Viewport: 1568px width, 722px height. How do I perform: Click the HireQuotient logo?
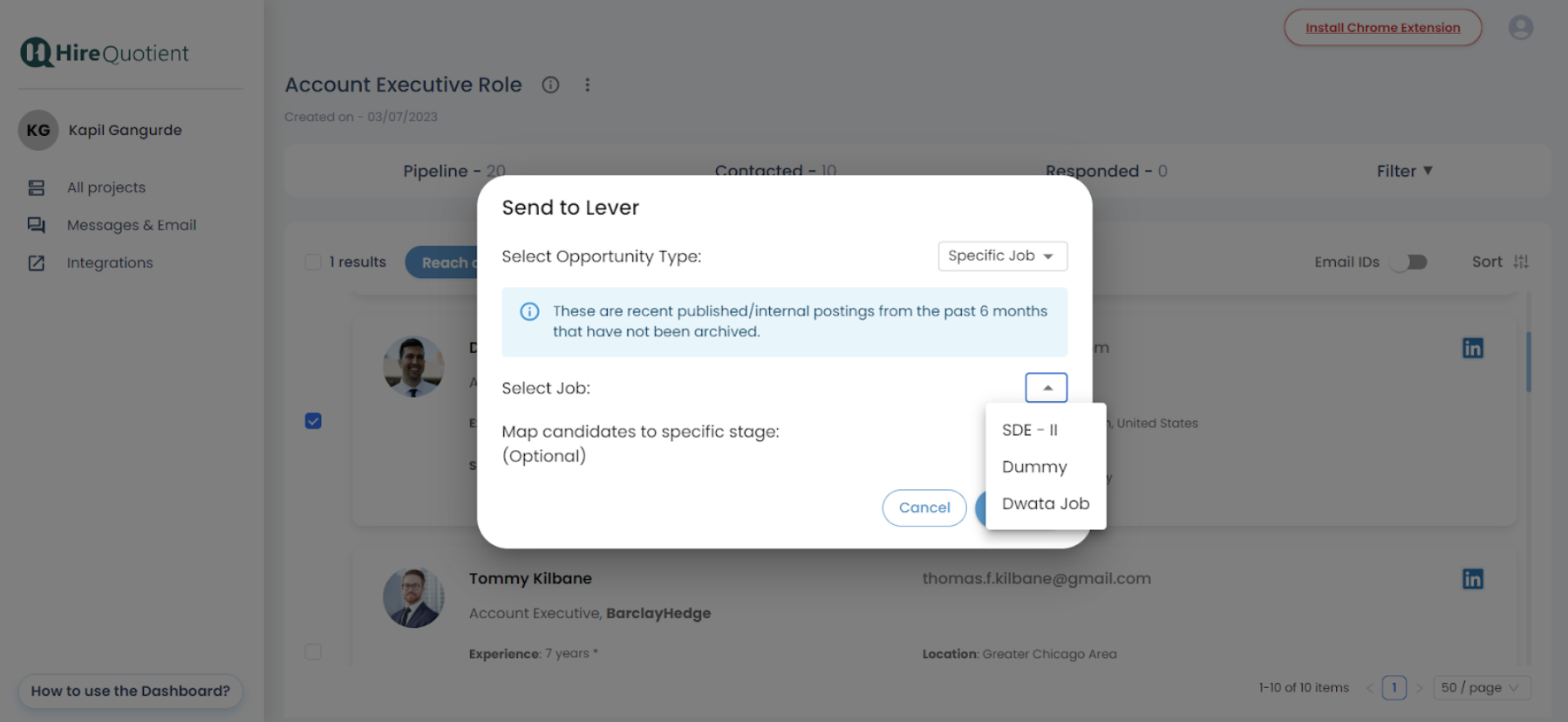(x=103, y=52)
